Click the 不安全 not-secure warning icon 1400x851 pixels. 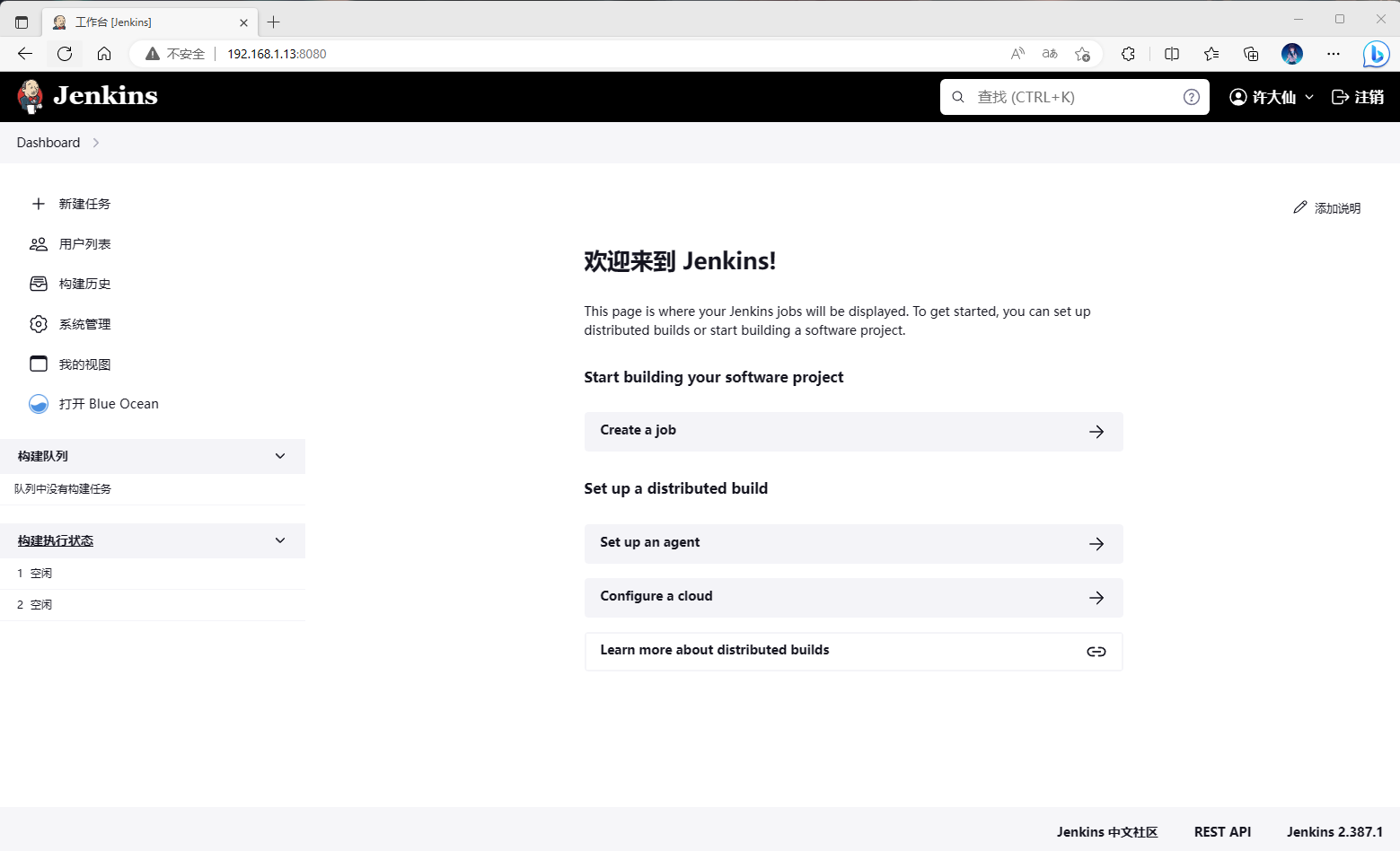coord(153,54)
